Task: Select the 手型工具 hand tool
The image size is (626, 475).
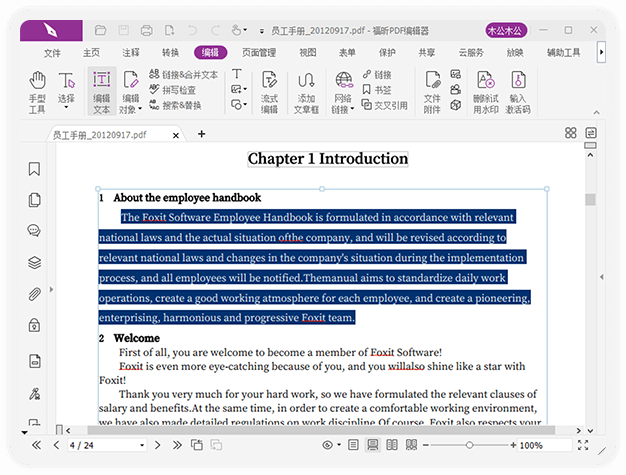Action: (37, 92)
